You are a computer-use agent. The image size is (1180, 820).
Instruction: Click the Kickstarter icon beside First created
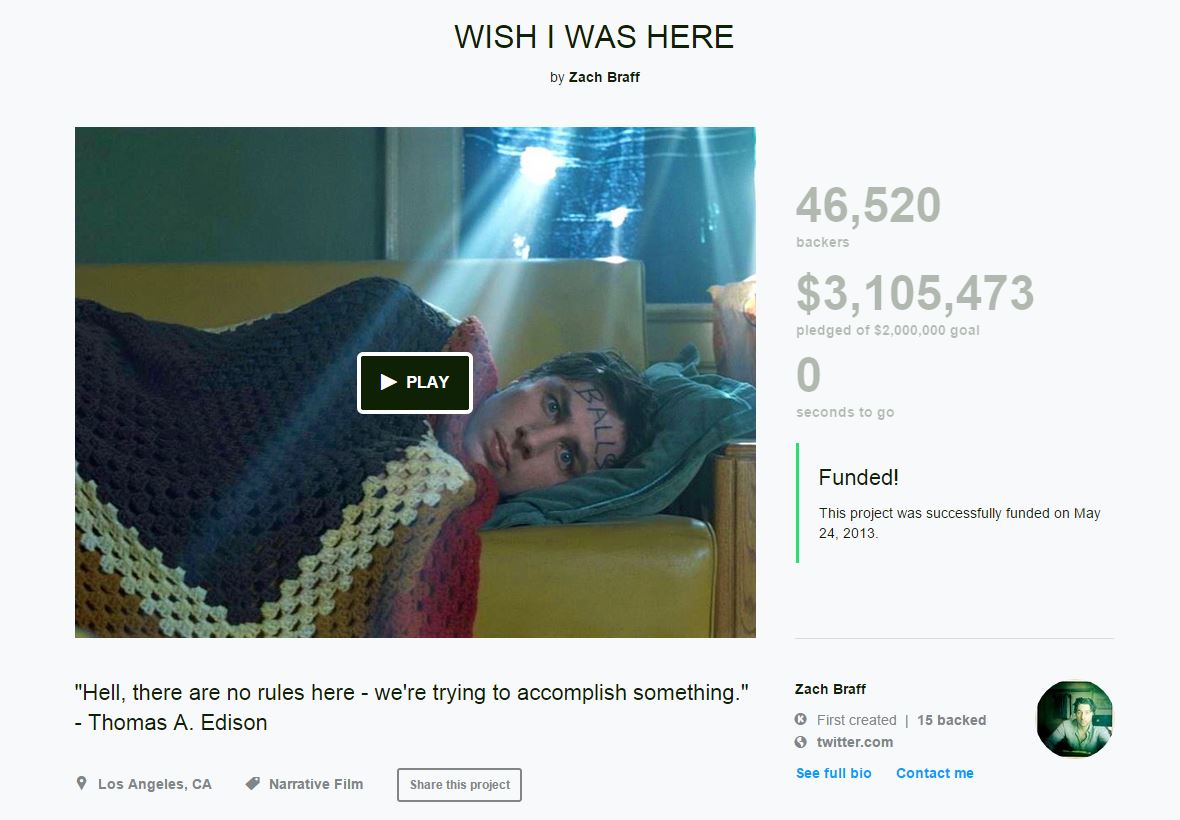[x=801, y=719]
